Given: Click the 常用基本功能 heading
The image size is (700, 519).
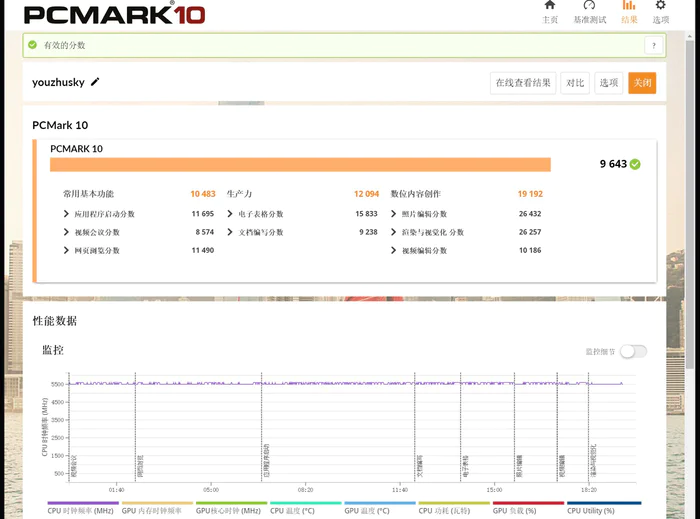Looking at the screenshot, I should click(x=88, y=194).
